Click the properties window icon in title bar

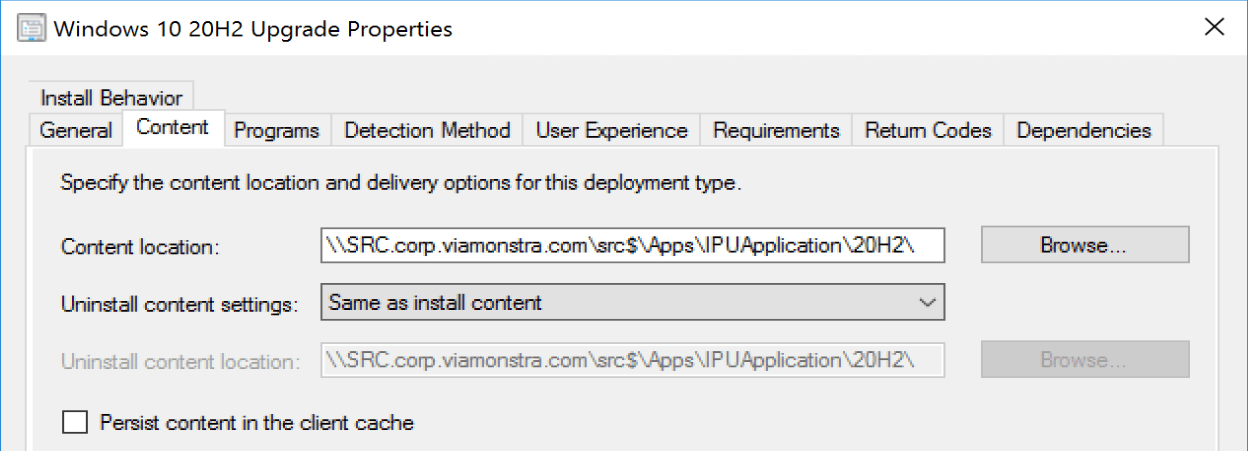32,28
